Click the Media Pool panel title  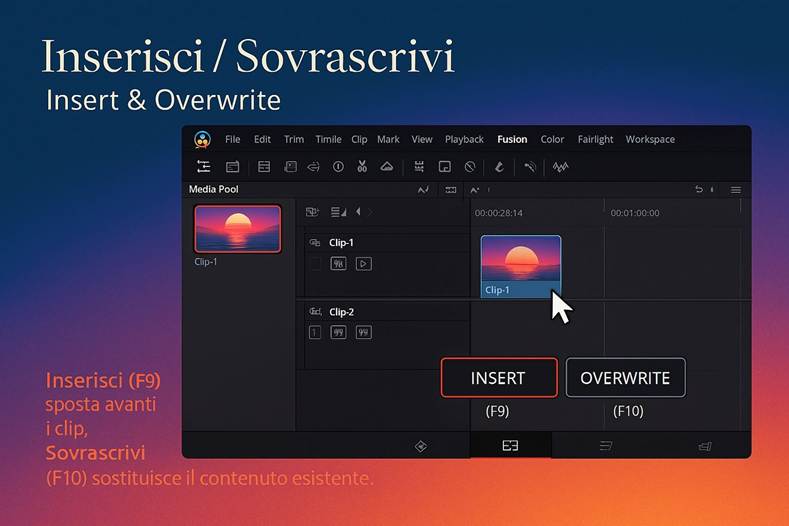point(213,189)
